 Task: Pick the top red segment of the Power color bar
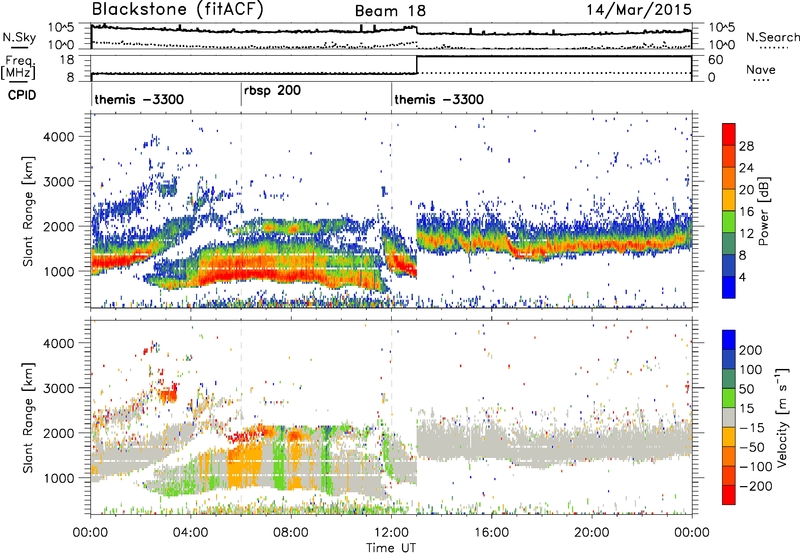(729, 134)
